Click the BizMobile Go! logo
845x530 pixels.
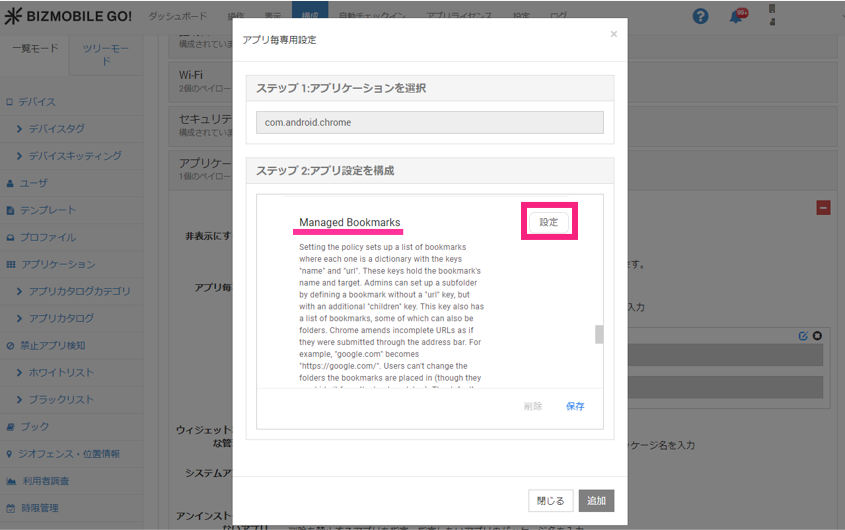67,16
